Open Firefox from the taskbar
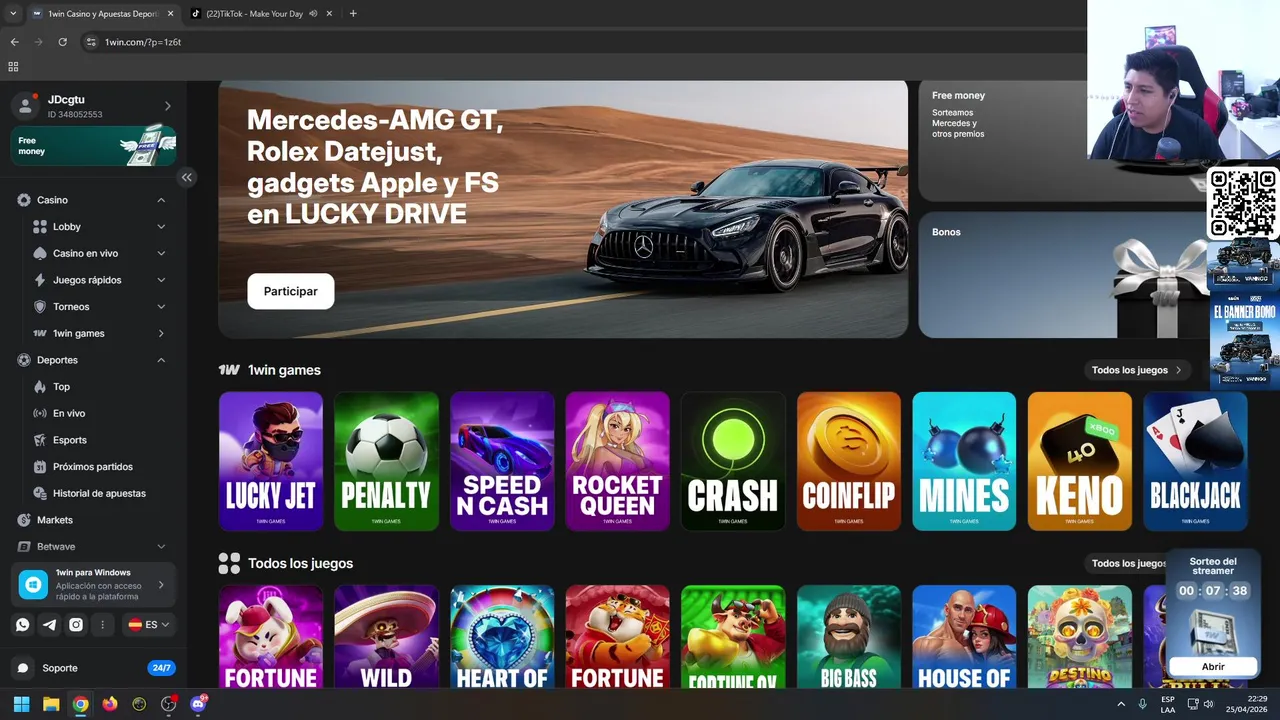The height and width of the screenshot is (720, 1280). tap(110, 704)
